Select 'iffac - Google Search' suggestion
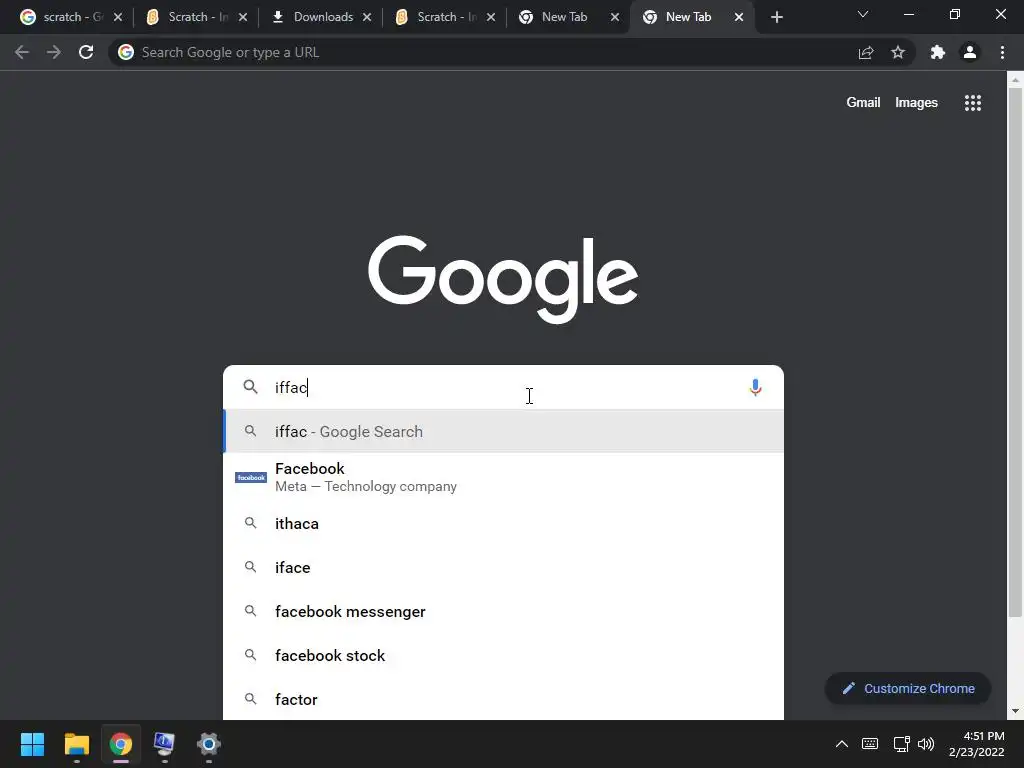 click(x=504, y=432)
